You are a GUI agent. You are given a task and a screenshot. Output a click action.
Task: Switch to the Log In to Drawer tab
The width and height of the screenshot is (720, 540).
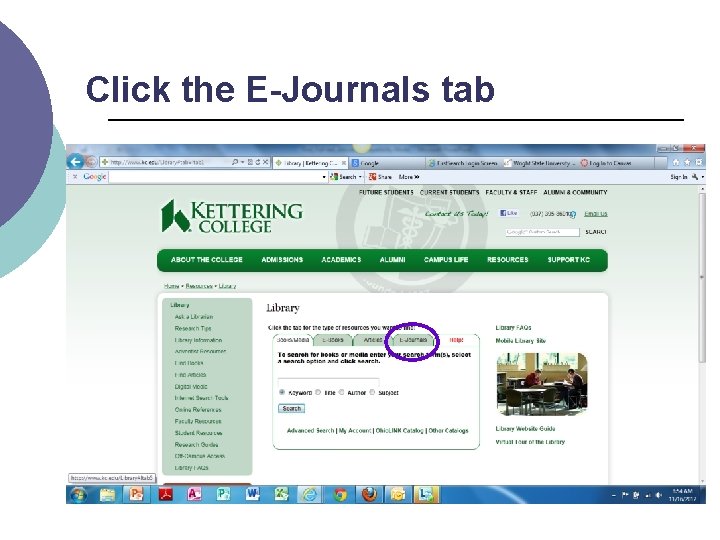[616, 163]
